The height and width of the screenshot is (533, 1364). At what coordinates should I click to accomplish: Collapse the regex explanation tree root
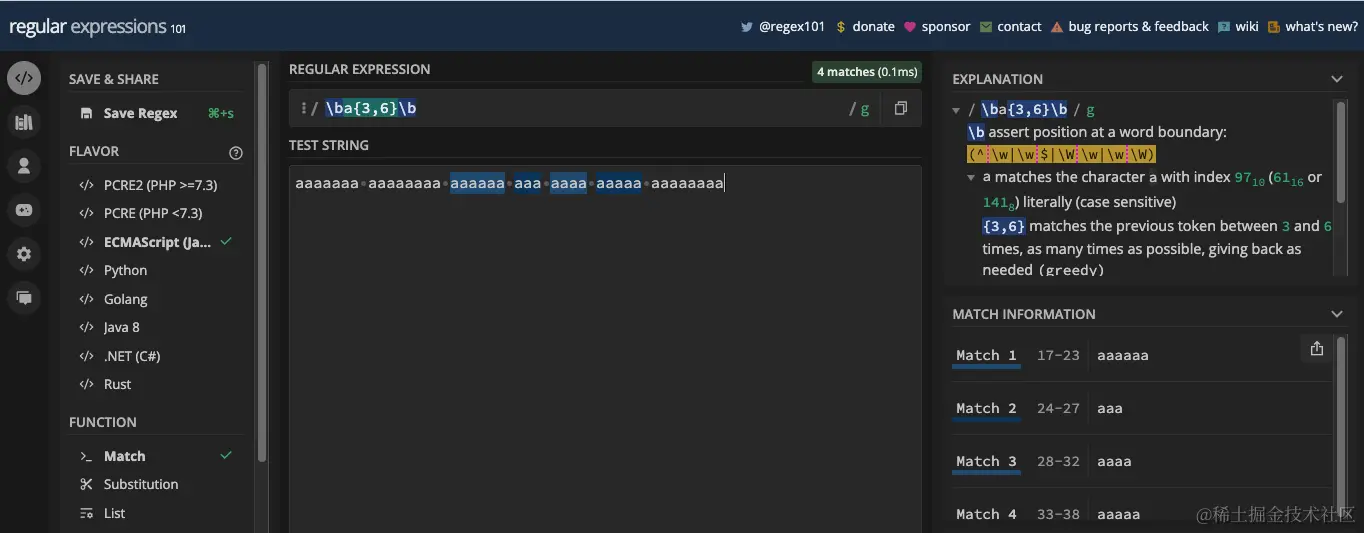pyautogui.click(x=957, y=110)
